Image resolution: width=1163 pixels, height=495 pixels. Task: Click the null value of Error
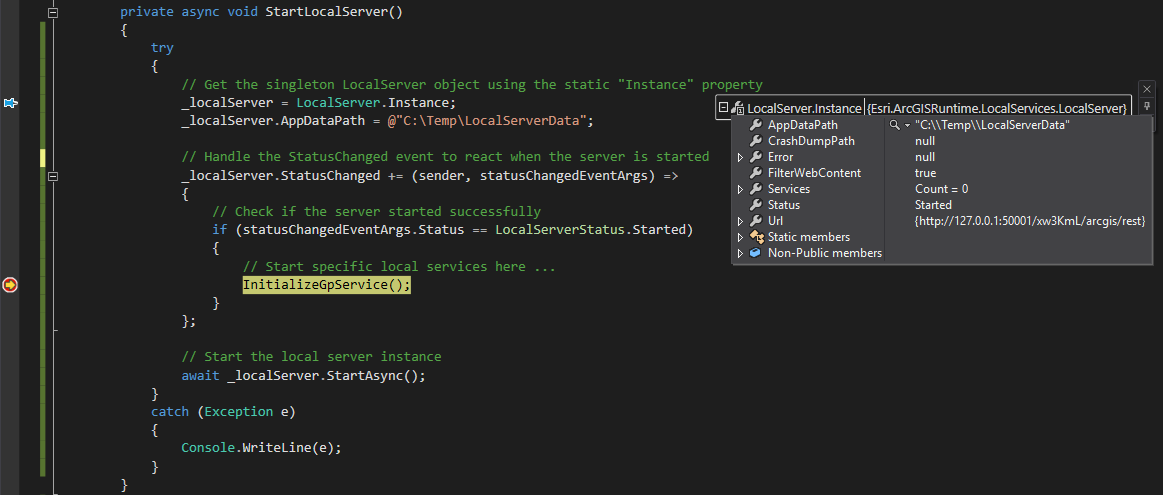pyautogui.click(x=925, y=157)
